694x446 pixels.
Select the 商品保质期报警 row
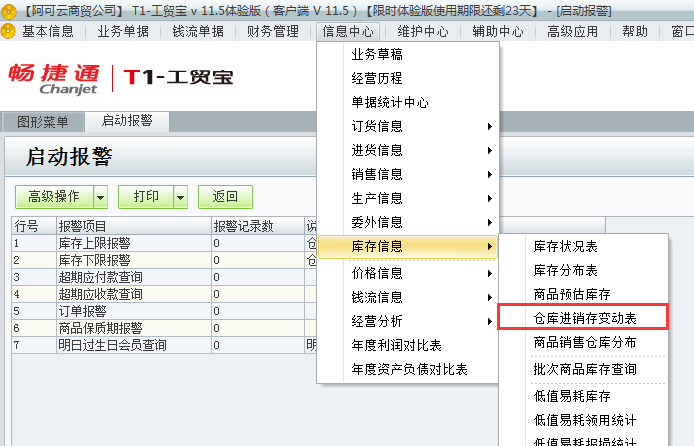164,328
